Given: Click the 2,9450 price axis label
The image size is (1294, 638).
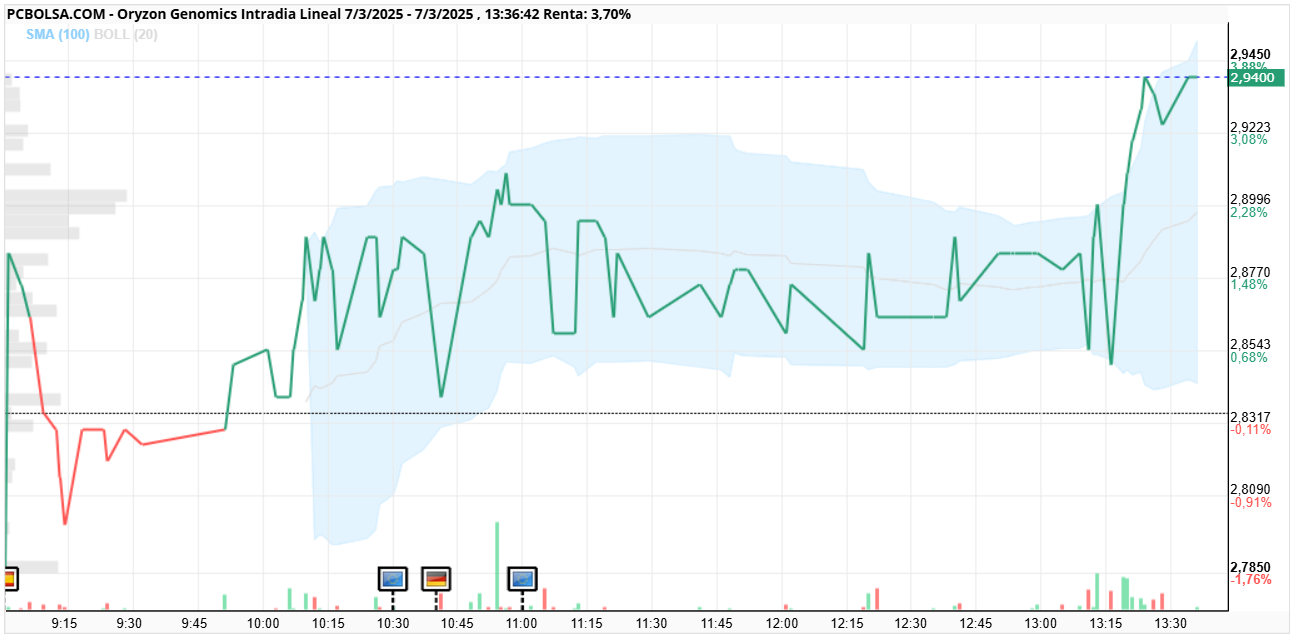Looking at the screenshot, I should [x=1251, y=54].
